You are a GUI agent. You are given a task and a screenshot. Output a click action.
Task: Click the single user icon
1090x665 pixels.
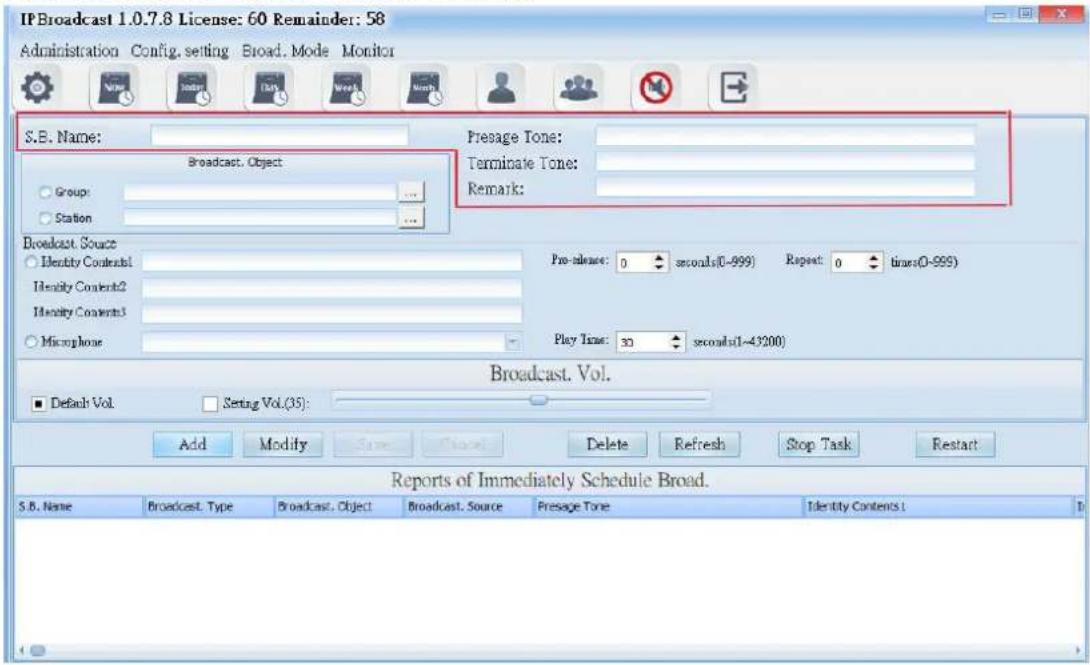tap(501, 88)
